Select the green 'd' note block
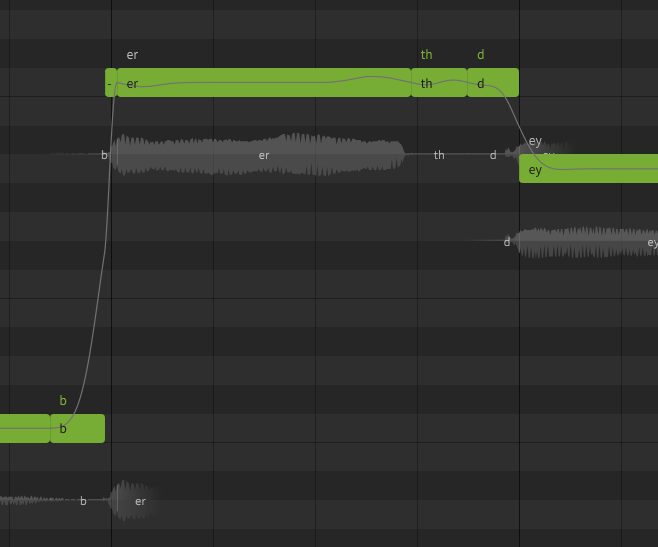Viewport: 658px width, 547px height. click(493, 83)
